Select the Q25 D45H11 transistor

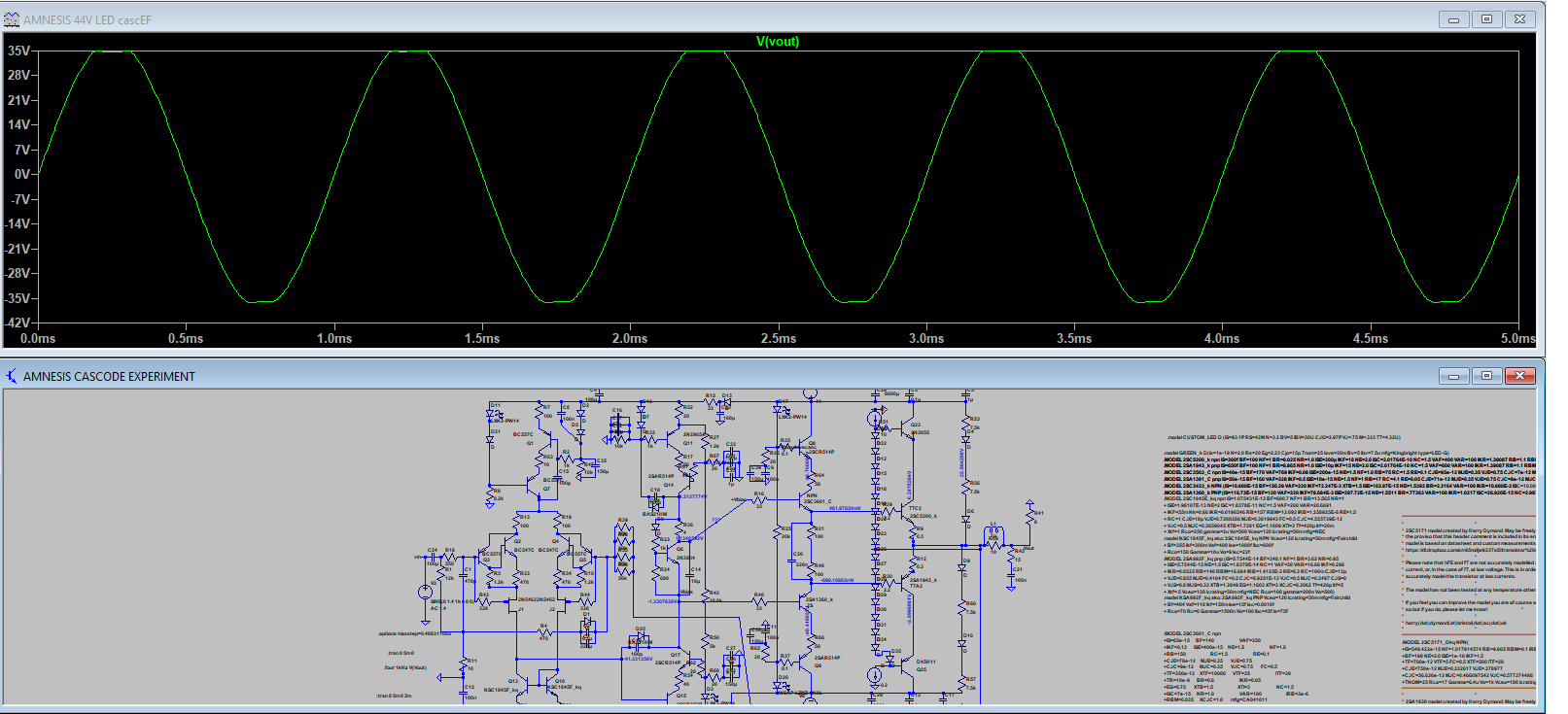click(x=907, y=666)
